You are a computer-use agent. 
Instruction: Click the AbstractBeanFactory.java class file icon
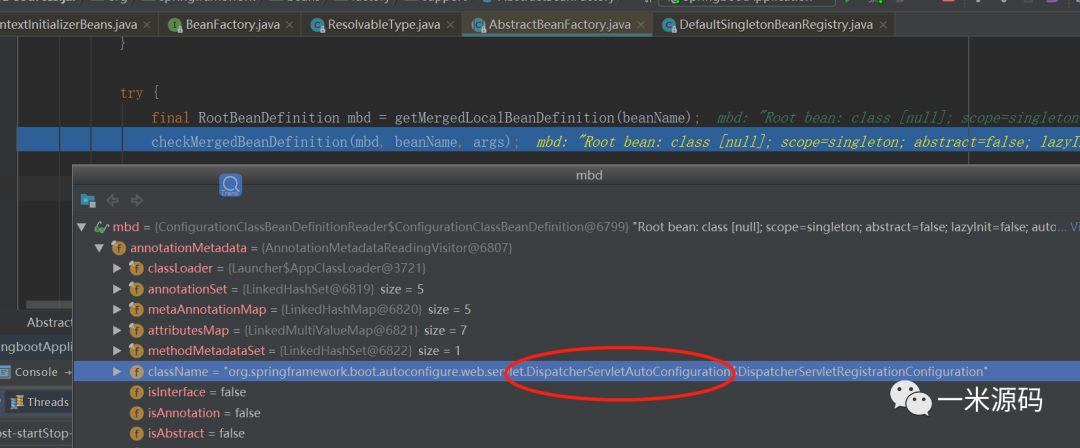coord(478,26)
